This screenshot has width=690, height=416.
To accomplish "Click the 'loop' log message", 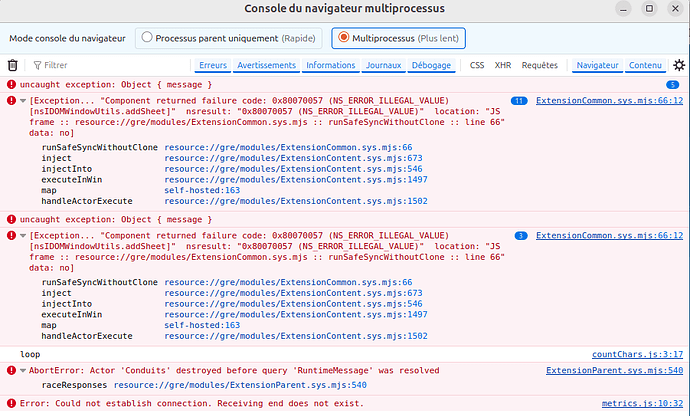I will pyautogui.click(x=30, y=354).
